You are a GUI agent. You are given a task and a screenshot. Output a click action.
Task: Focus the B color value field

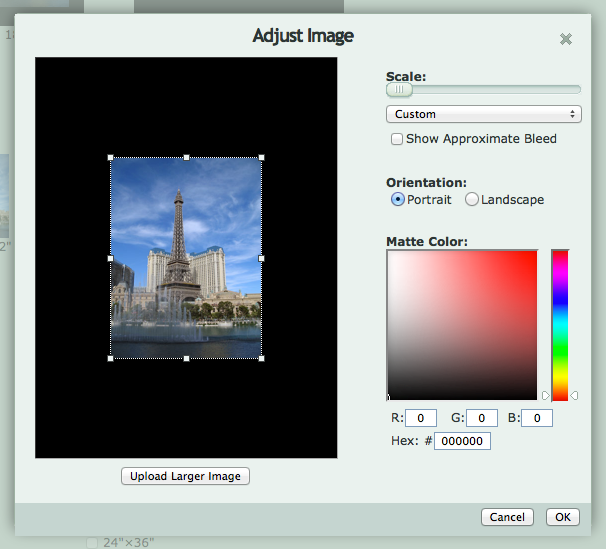(x=537, y=418)
